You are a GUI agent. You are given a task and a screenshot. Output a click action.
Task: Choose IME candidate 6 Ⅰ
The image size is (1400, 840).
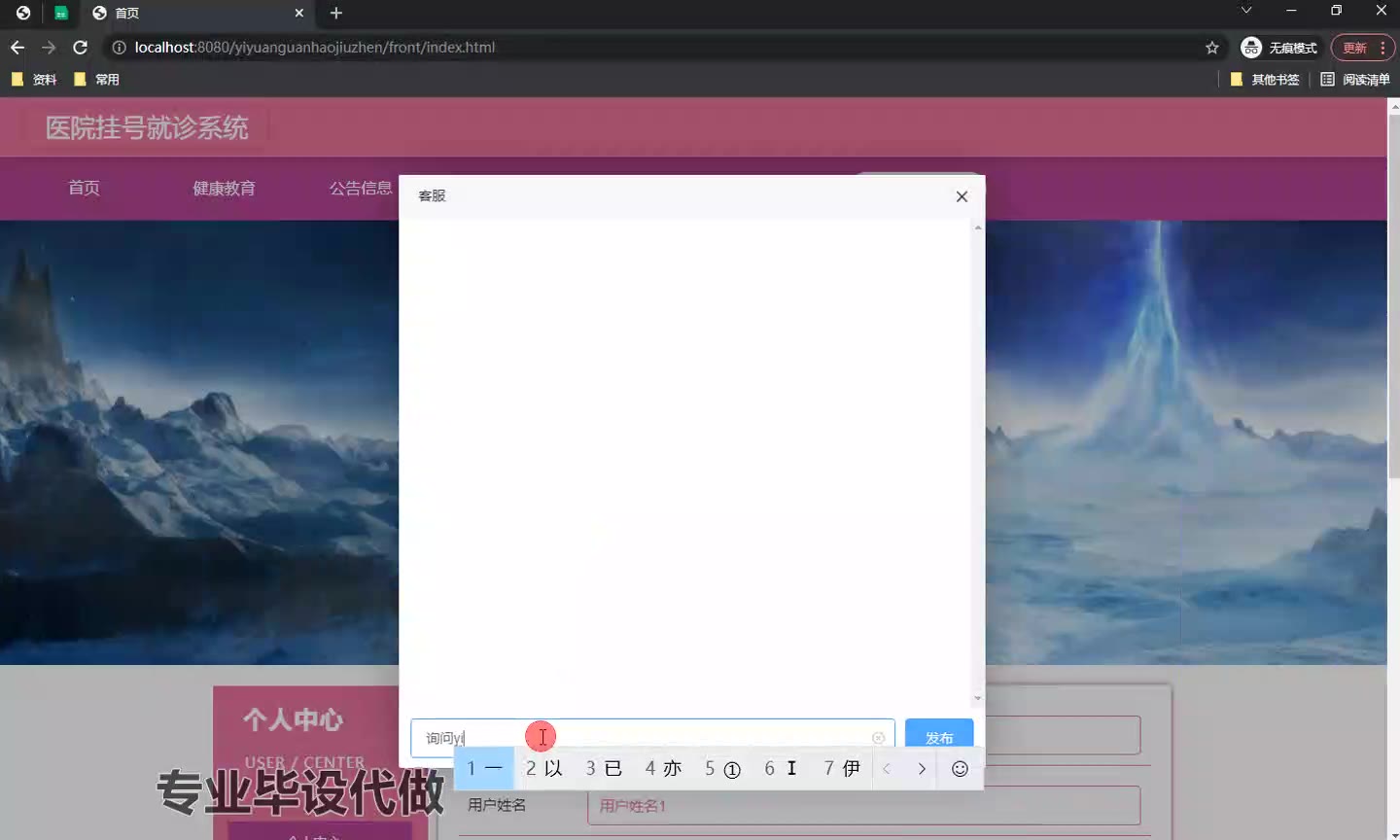coord(782,768)
